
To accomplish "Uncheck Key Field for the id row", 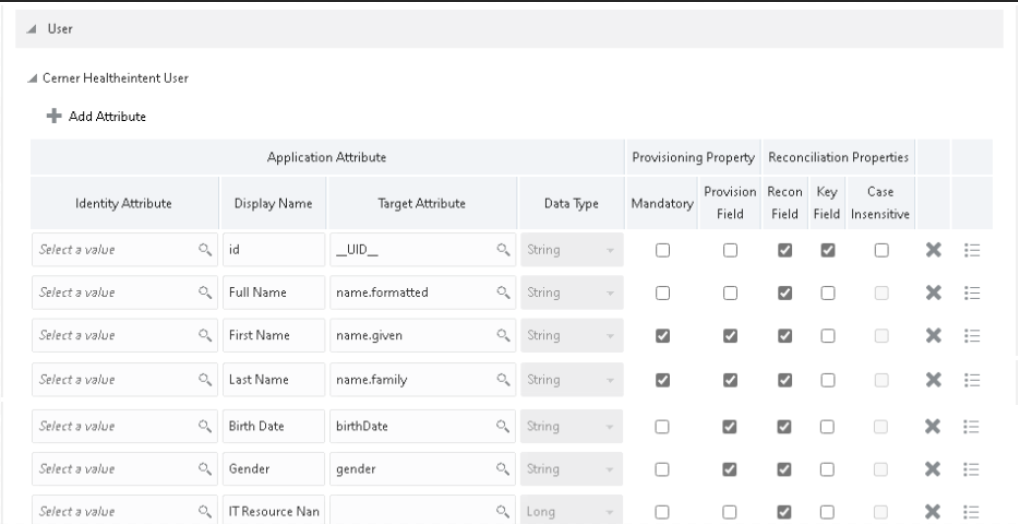I will click(x=827, y=250).
